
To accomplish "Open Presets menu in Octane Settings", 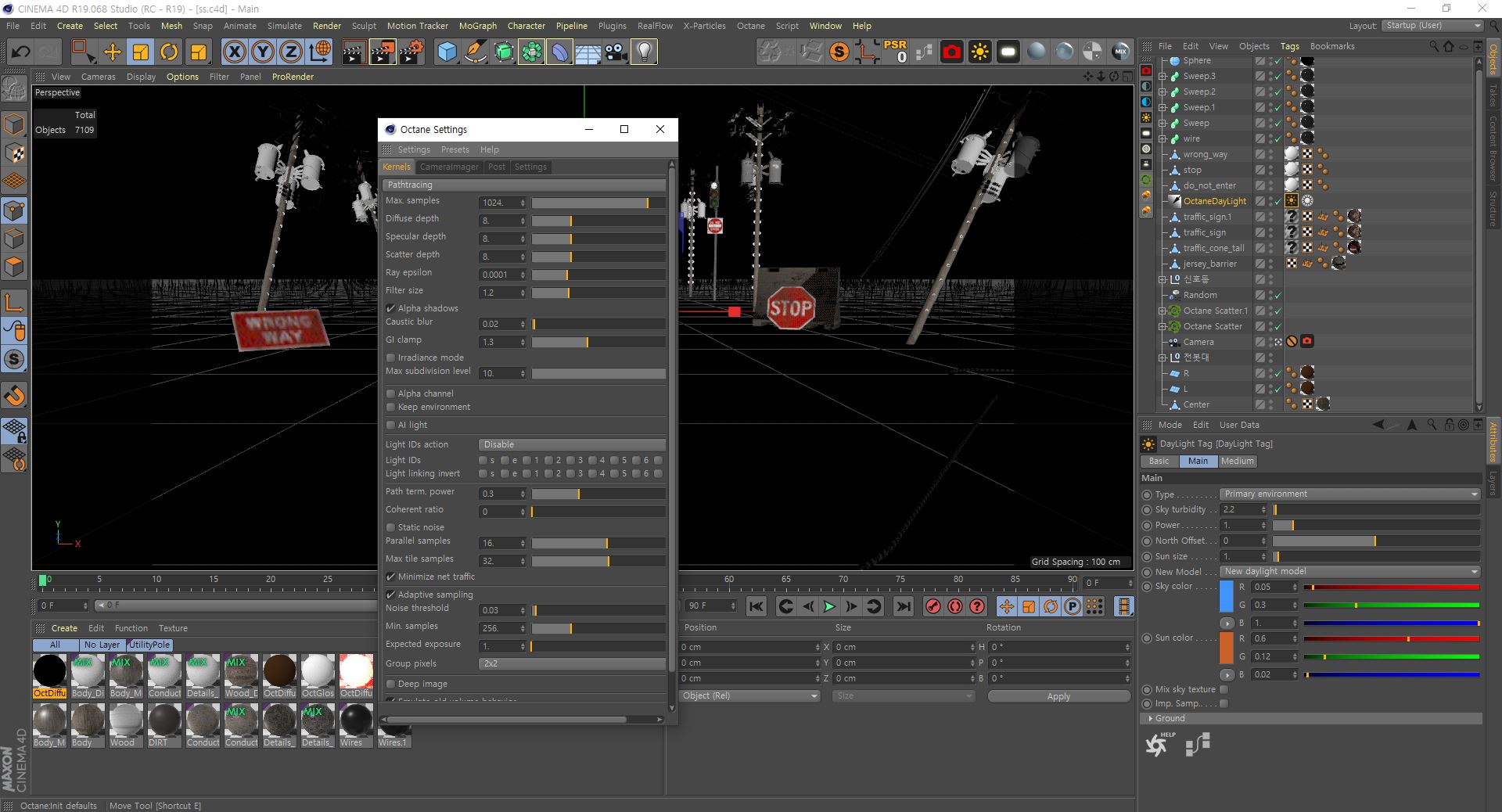I will [x=455, y=149].
